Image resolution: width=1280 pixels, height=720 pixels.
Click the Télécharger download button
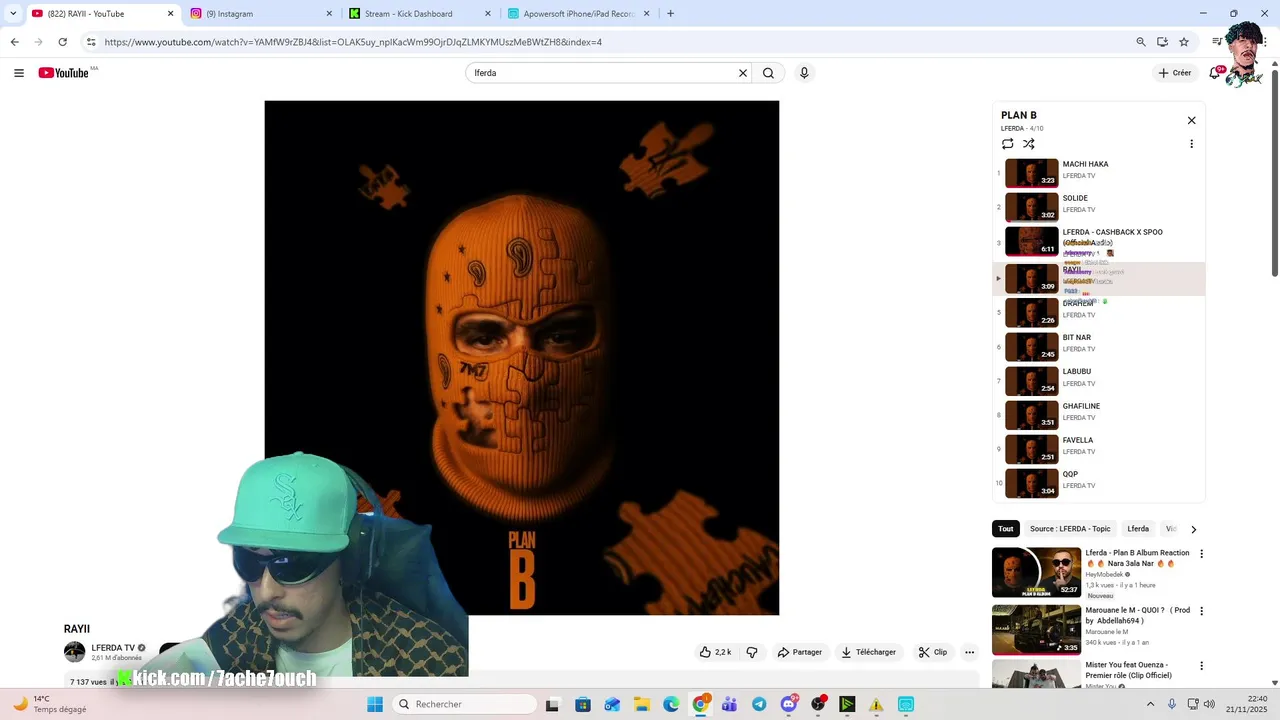pos(868,652)
